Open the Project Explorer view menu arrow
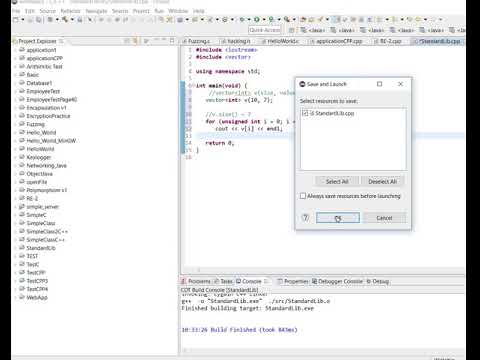Screen dimensions: 480x360 coord(146,41)
